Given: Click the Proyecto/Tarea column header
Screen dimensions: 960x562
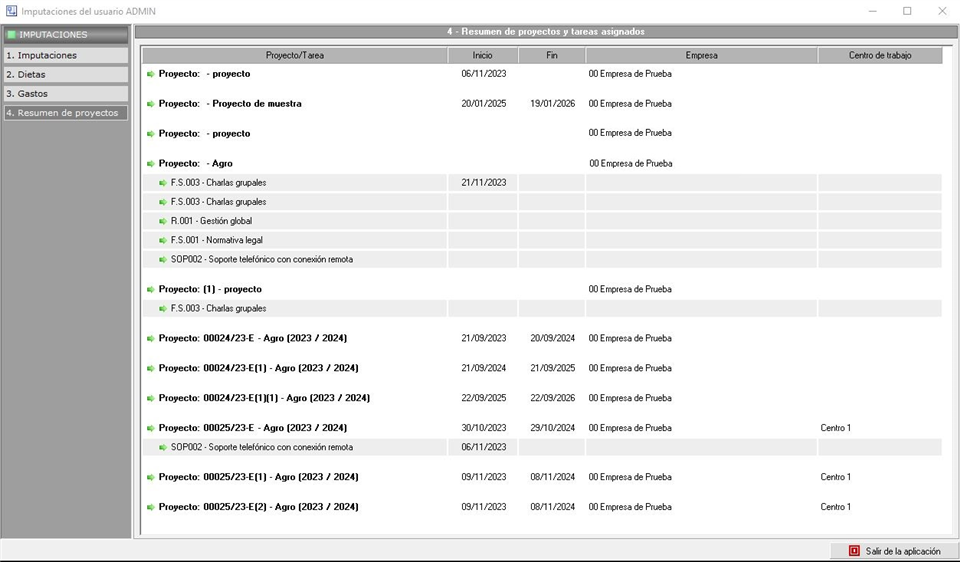Looking at the screenshot, I should click(294, 56).
